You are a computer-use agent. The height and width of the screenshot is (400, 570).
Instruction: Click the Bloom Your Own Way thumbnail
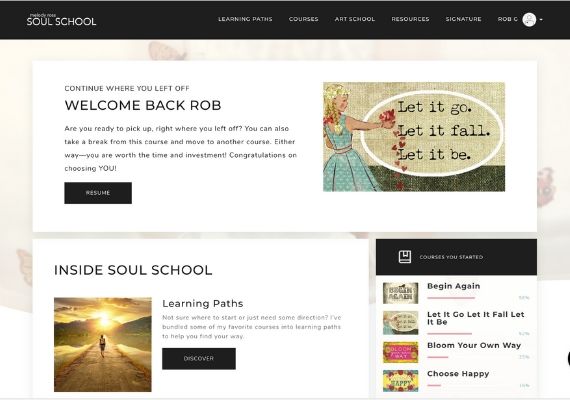pos(401,352)
